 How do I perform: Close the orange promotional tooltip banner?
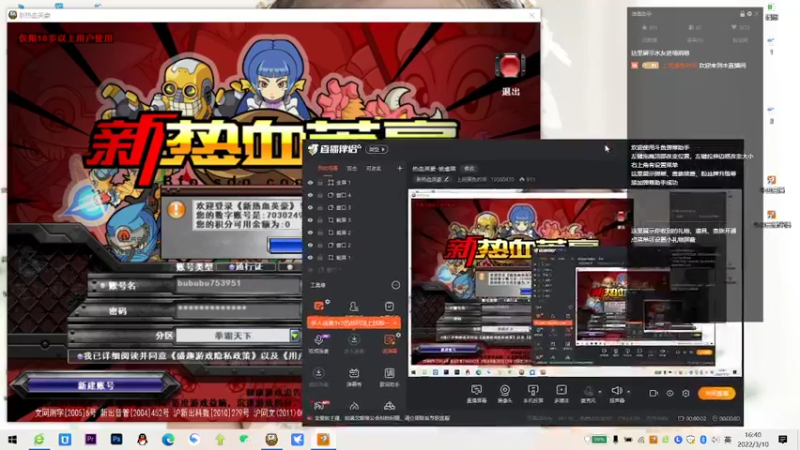tap(395, 323)
